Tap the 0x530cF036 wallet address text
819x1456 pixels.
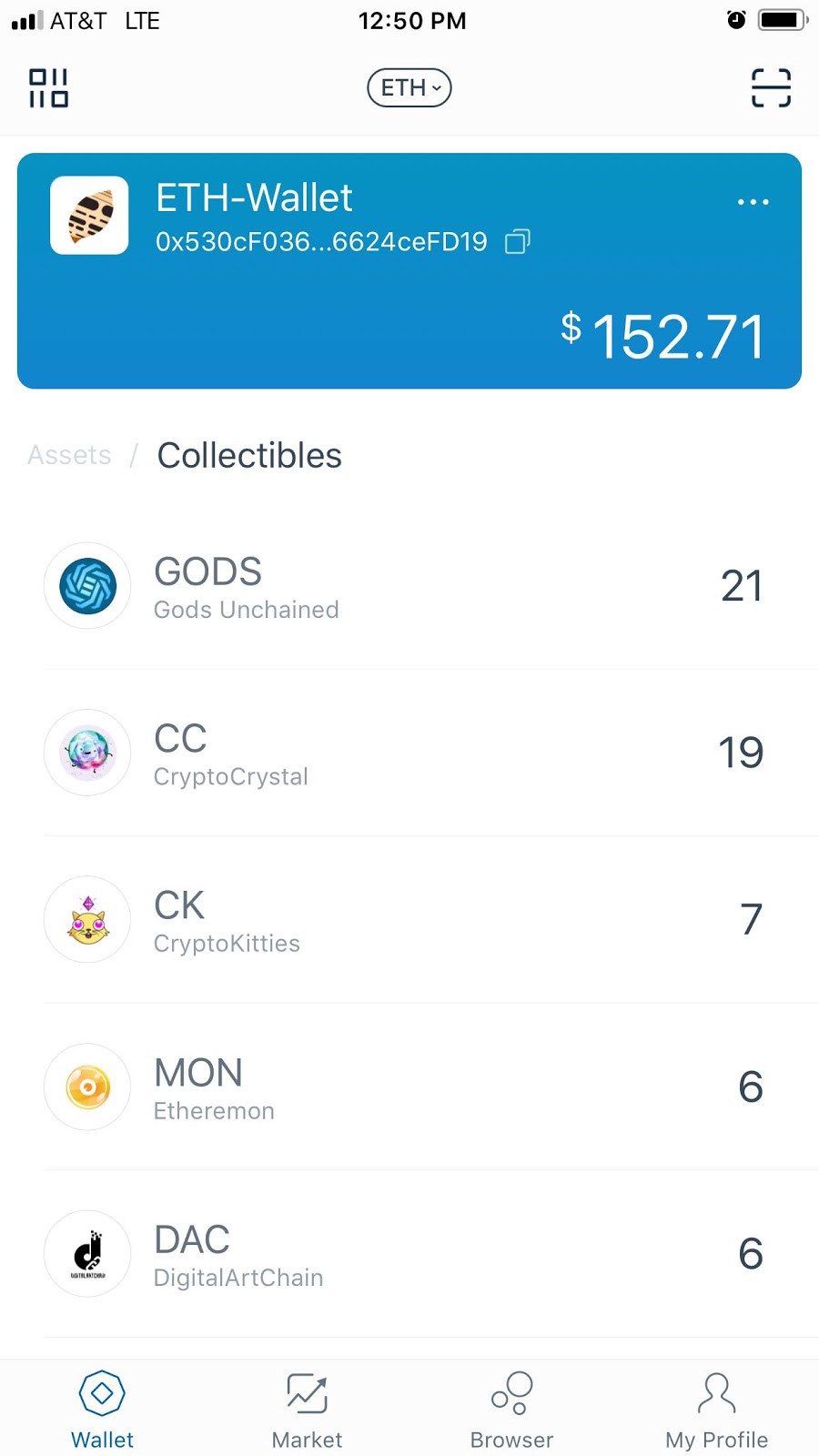(x=321, y=241)
